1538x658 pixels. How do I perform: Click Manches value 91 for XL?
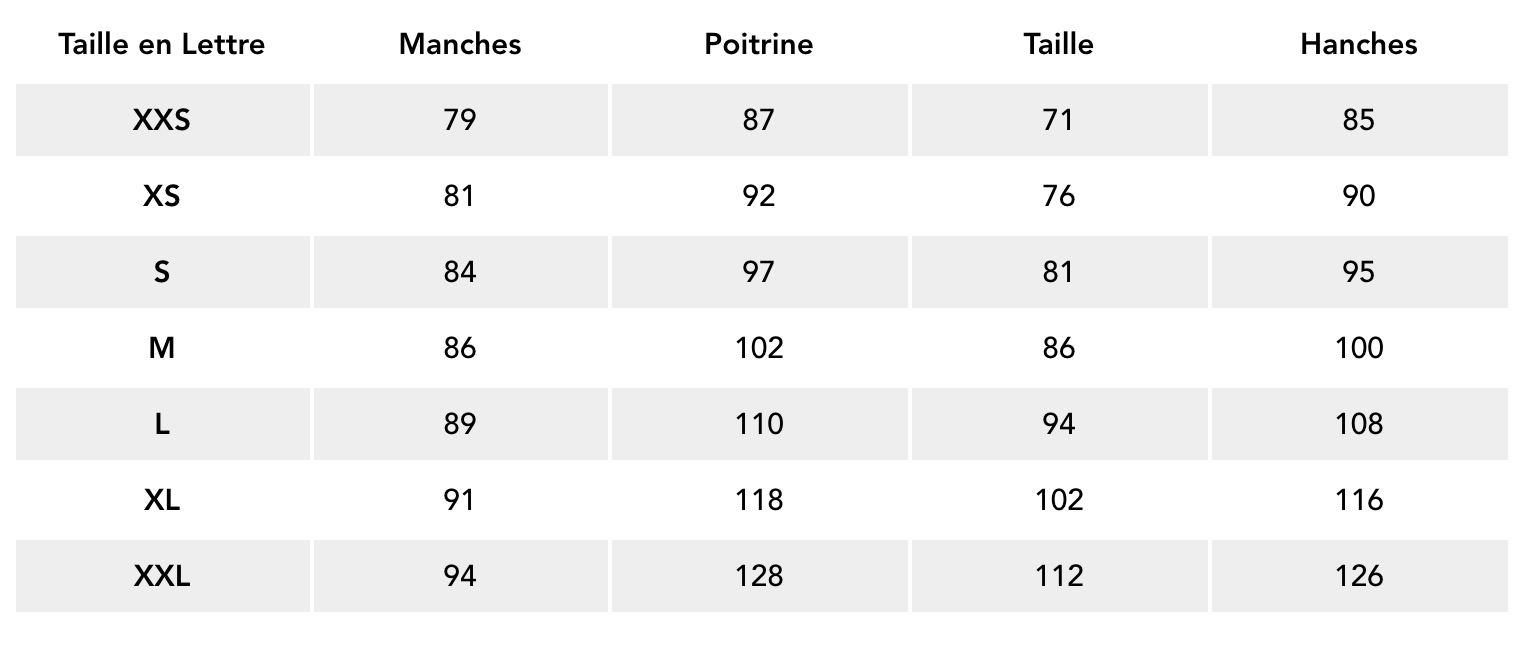pos(460,500)
